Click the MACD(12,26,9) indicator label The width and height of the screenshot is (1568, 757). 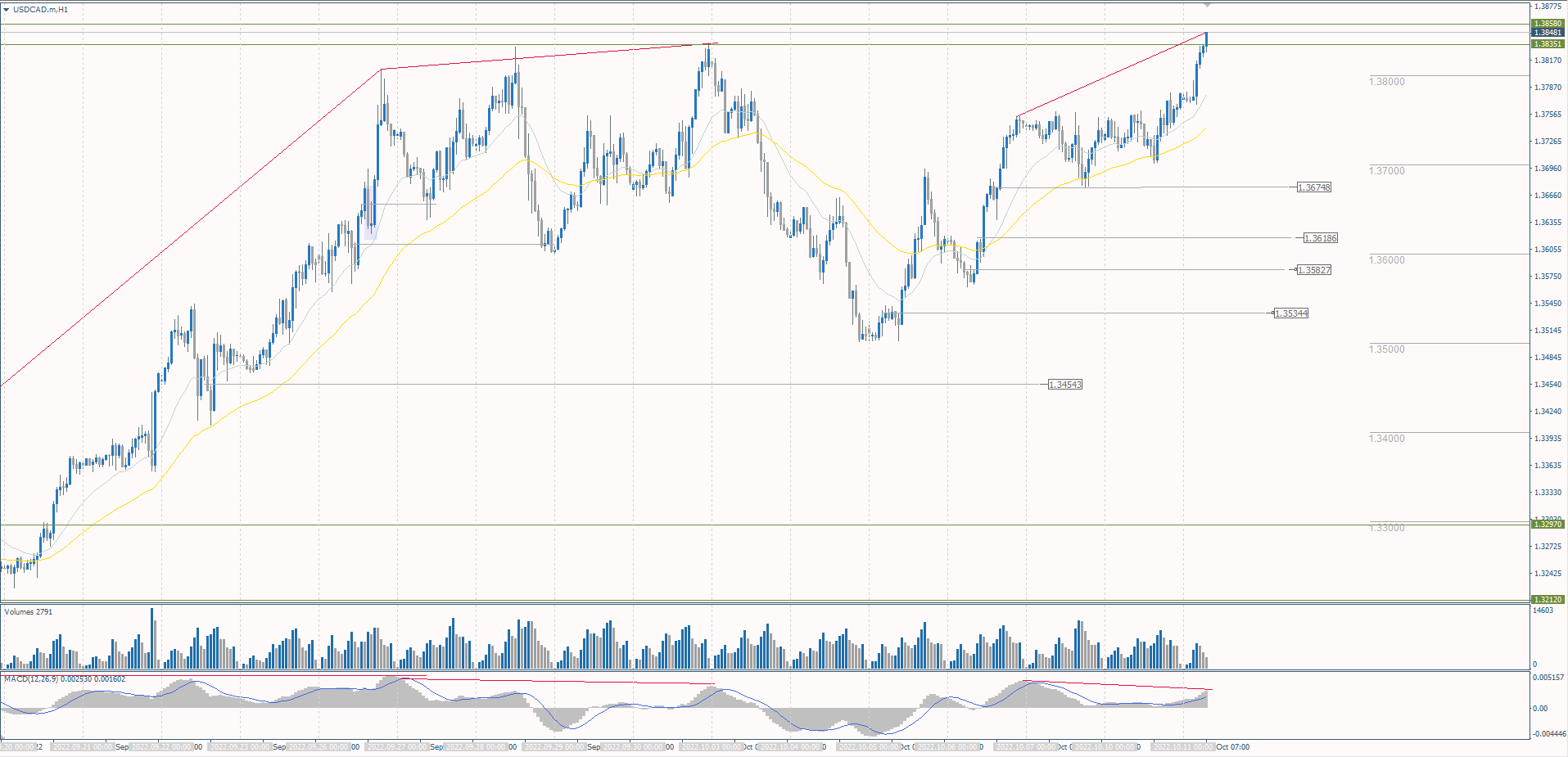pos(65,679)
